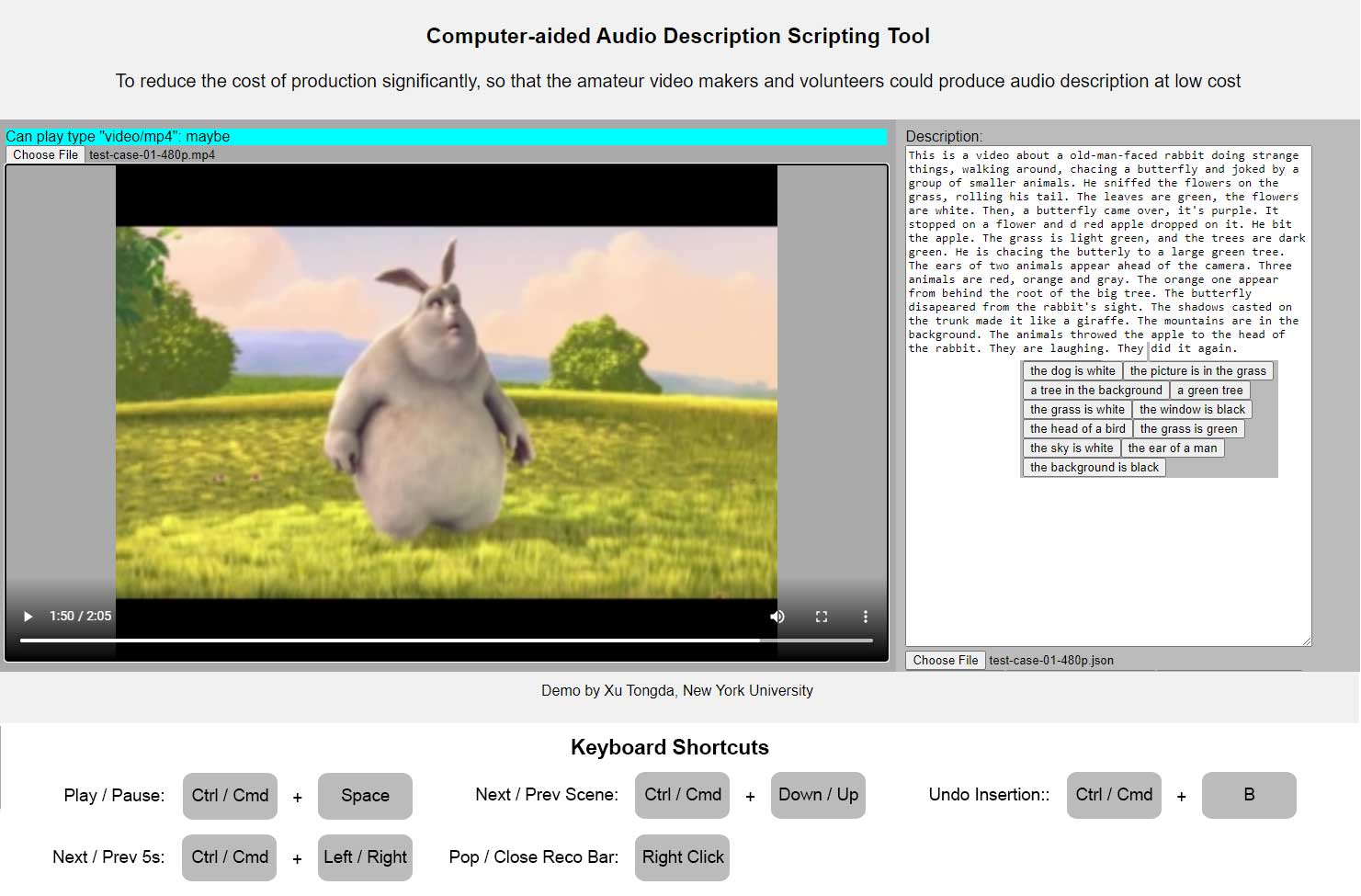Mute the video using speaker icon
This screenshot has width=1361, height=896.
click(x=777, y=617)
